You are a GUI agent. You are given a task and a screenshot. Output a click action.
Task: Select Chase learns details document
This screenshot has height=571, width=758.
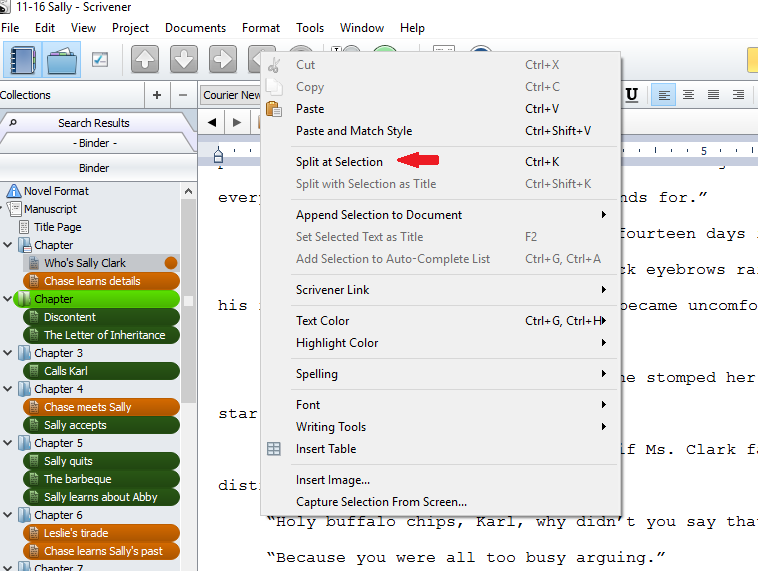(101, 281)
